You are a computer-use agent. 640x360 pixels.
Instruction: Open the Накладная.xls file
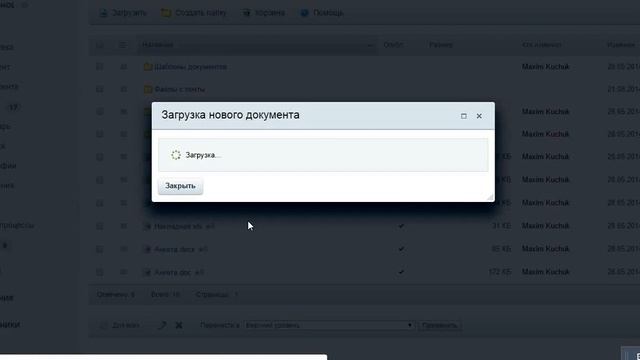tap(178, 226)
